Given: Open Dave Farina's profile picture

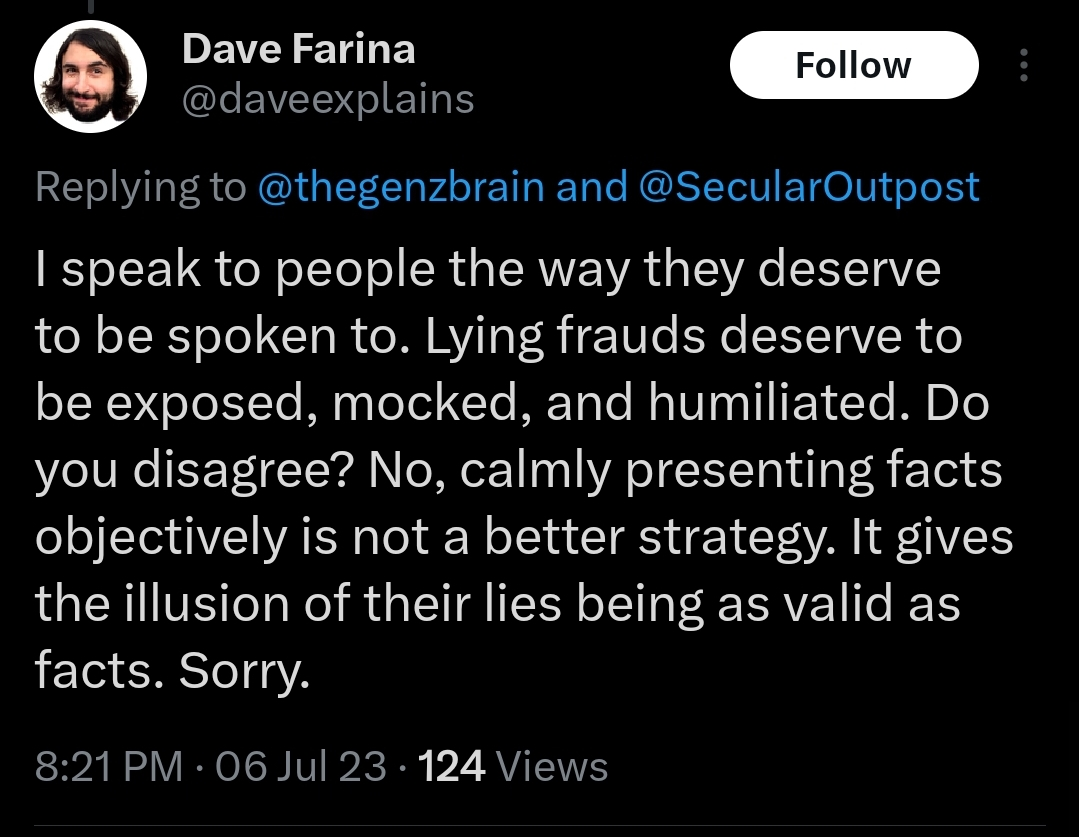Looking at the screenshot, I should click(90, 76).
